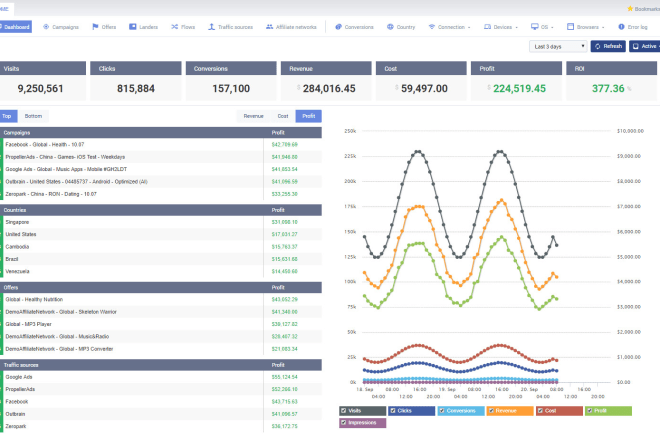The height and width of the screenshot is (440, 660).
Task: Click the Affiliate networks people icon
Action: pos(269,27)
